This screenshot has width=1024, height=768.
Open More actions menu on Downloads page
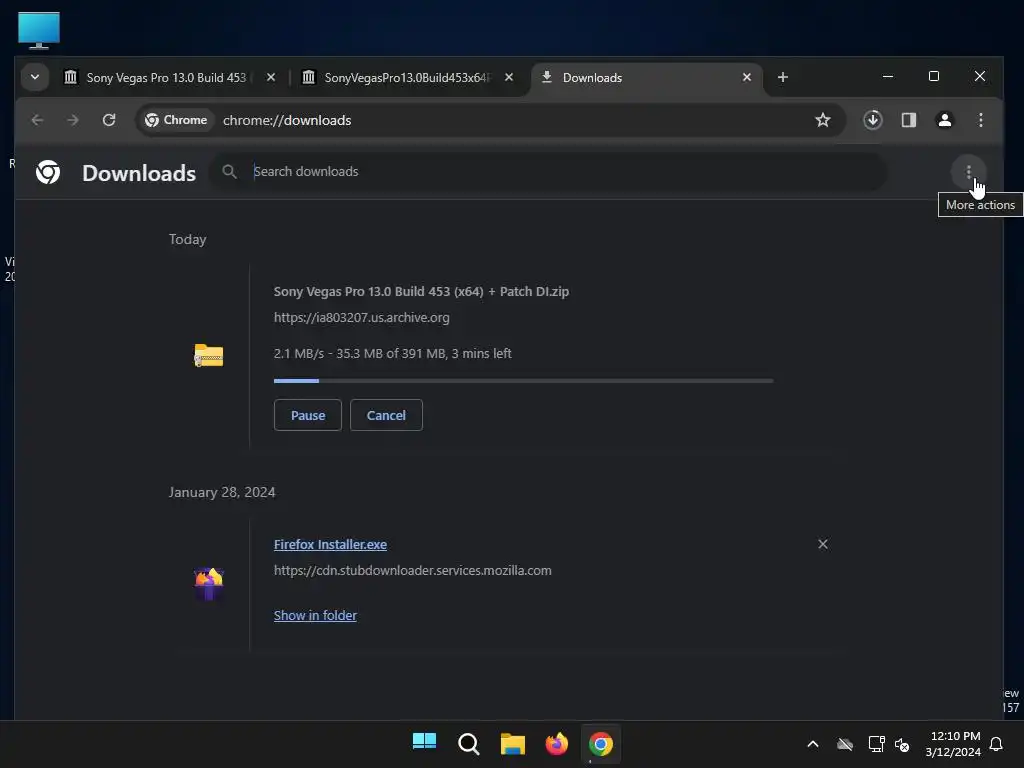click(968, 172)
